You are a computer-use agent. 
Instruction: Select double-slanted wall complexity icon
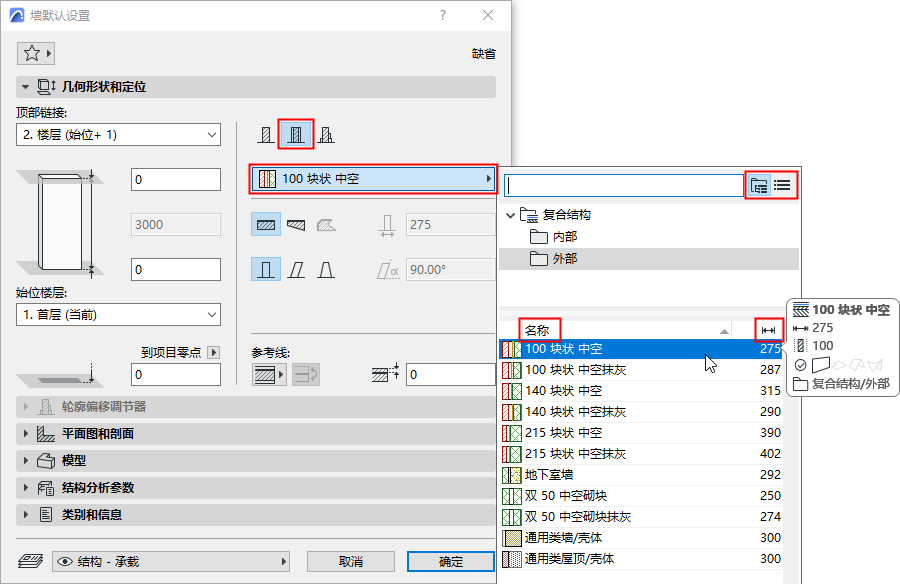pyautogui.click(x=326, y=269)
